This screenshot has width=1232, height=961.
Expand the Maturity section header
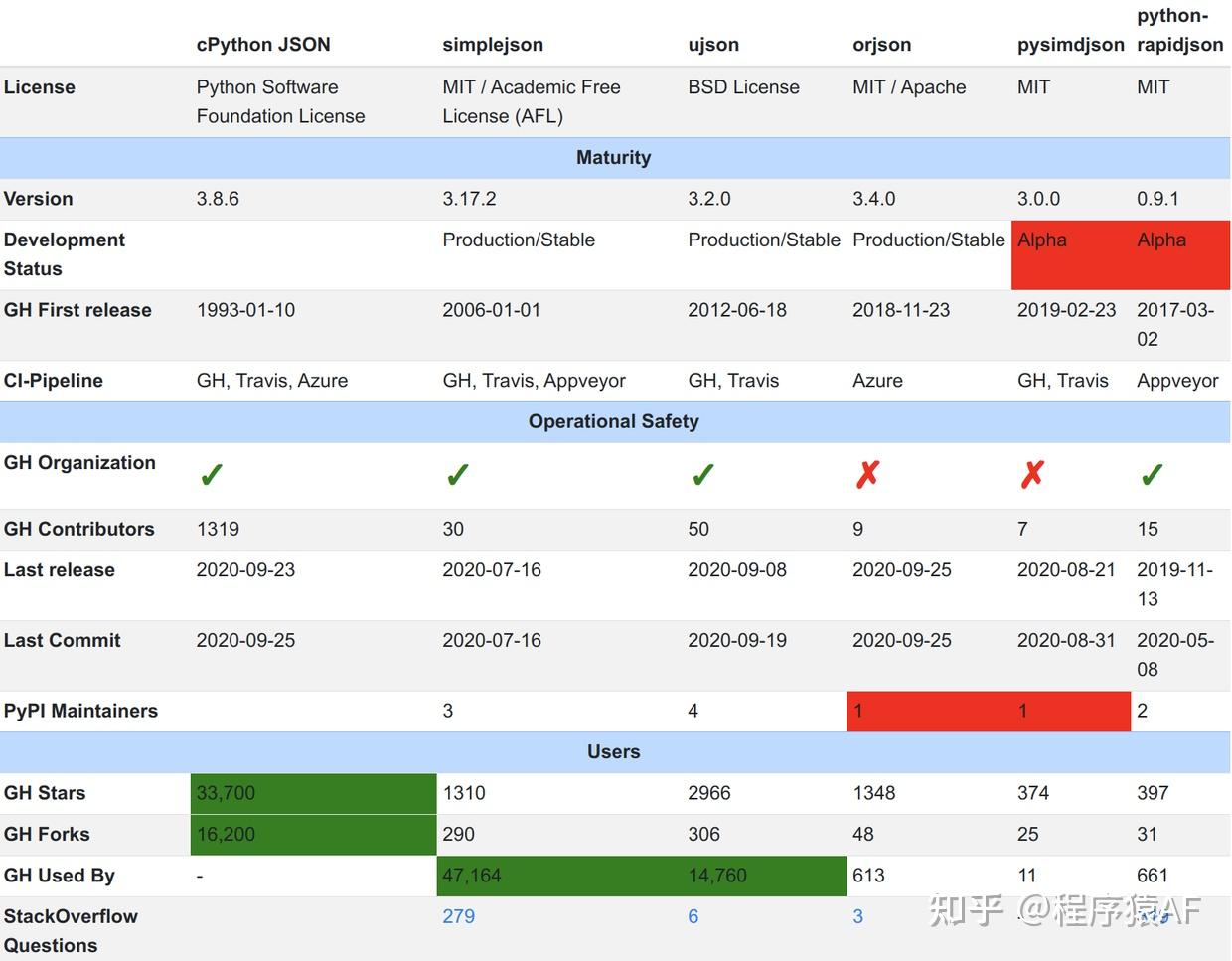pos(613,157)
